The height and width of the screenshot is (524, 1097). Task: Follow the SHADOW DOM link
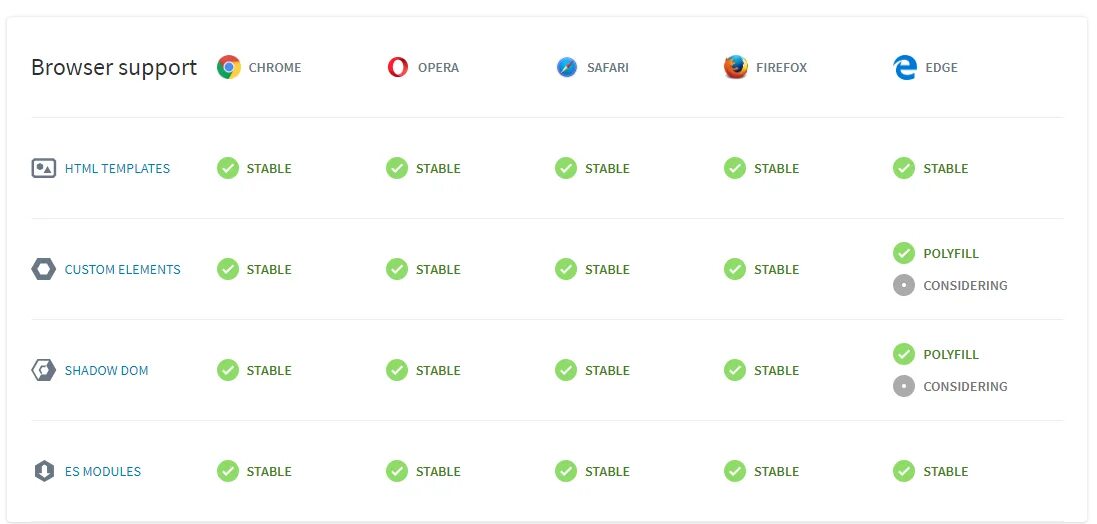coord(106,371)
